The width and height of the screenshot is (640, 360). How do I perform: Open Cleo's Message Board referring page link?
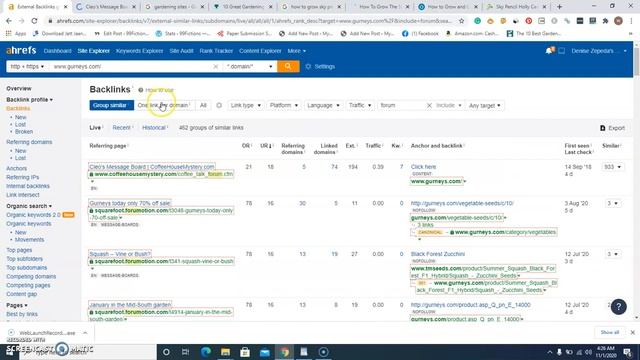click(152, 167)
